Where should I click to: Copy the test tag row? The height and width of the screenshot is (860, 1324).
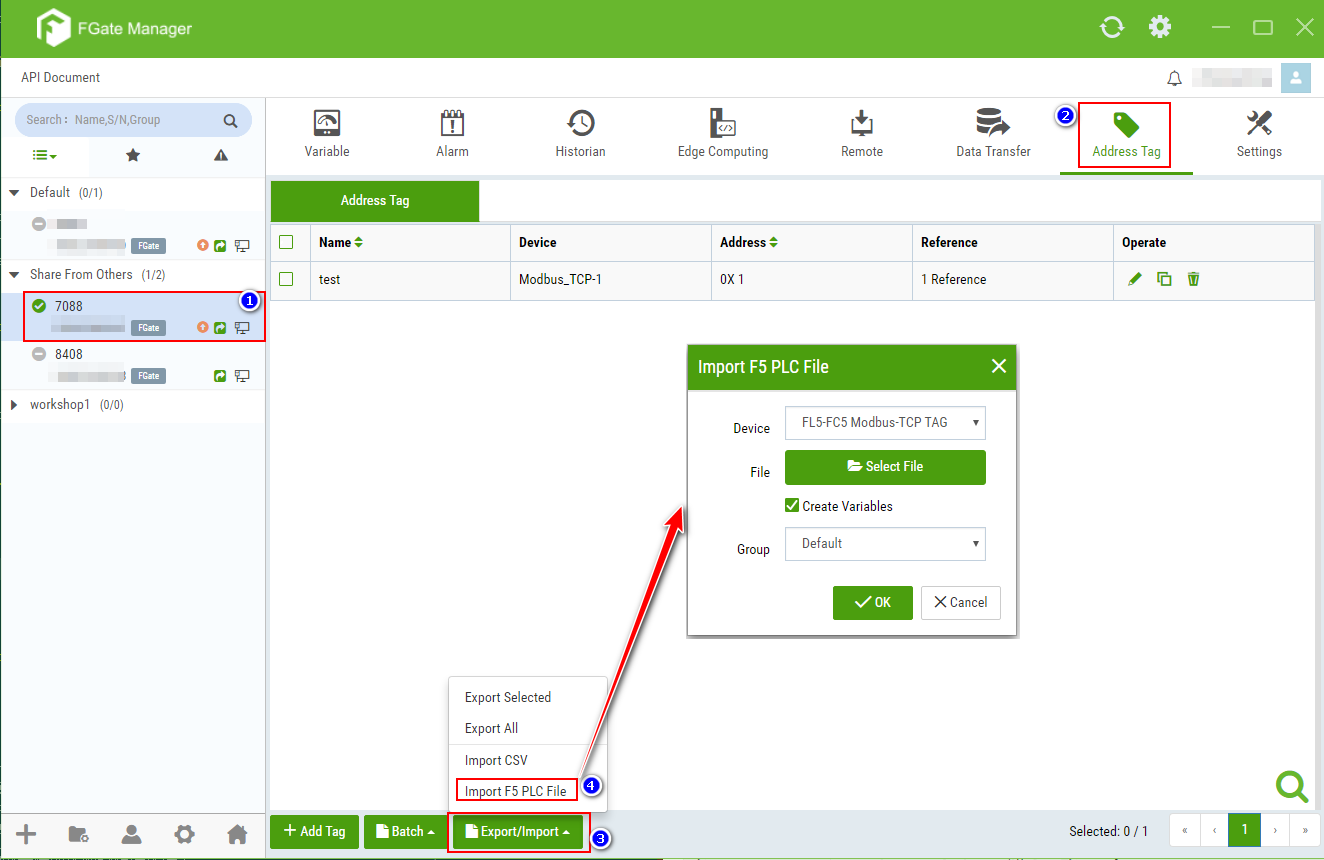point(1164,279)
